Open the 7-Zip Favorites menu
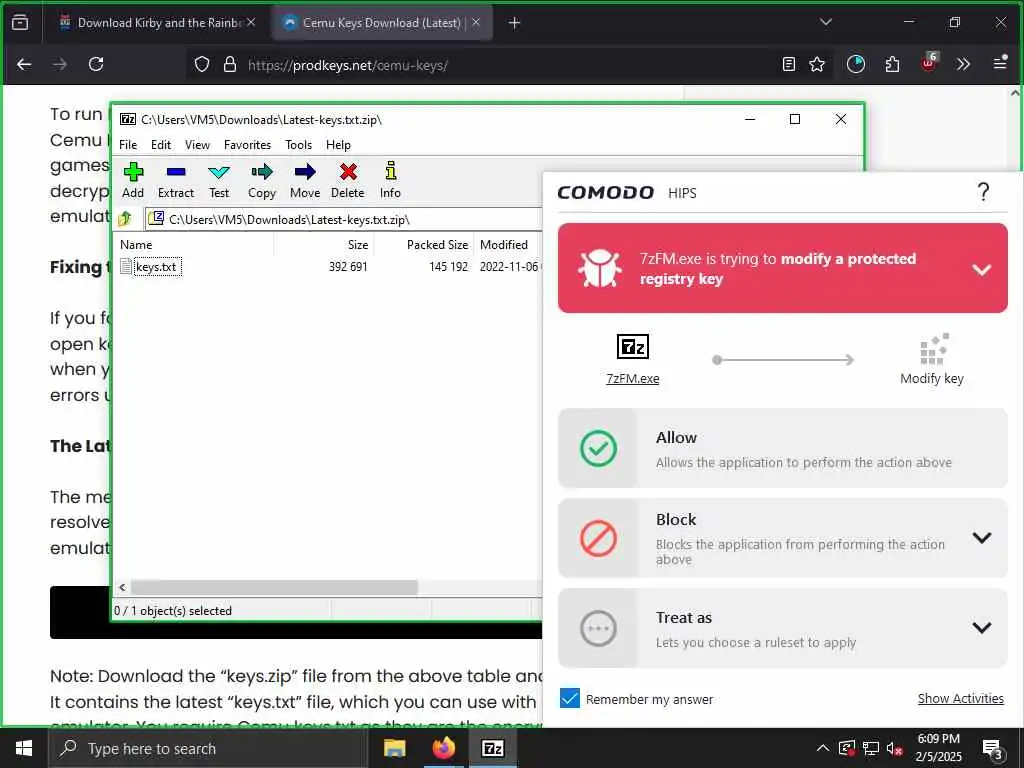This screenshot has height=768, width=1024. [x=248, y=145]
